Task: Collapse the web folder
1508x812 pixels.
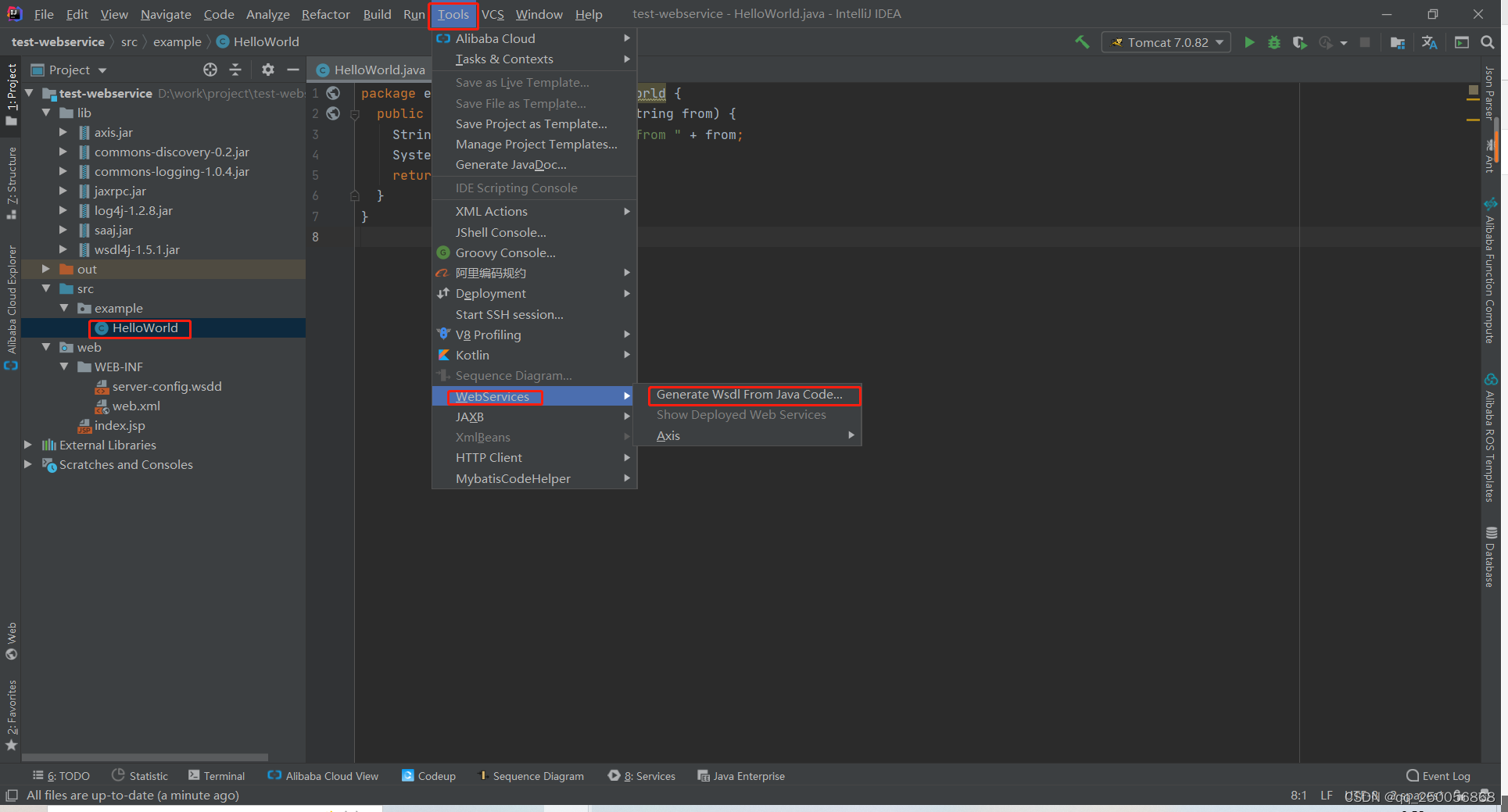Action: 46,347
